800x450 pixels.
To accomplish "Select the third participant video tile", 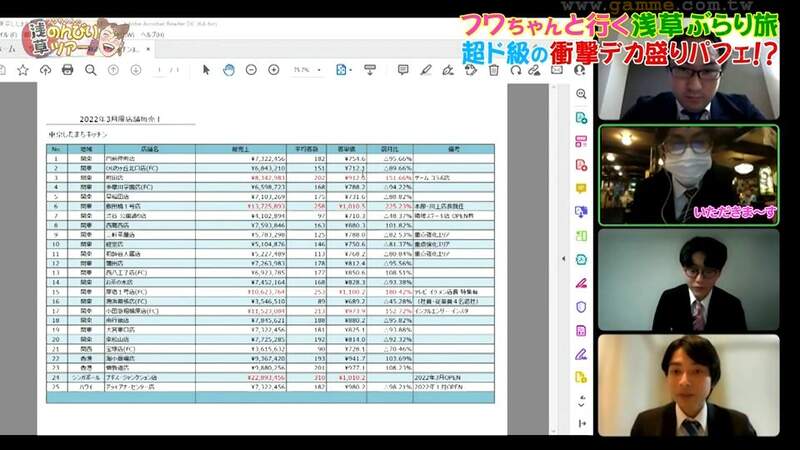I will click(689, 280).
